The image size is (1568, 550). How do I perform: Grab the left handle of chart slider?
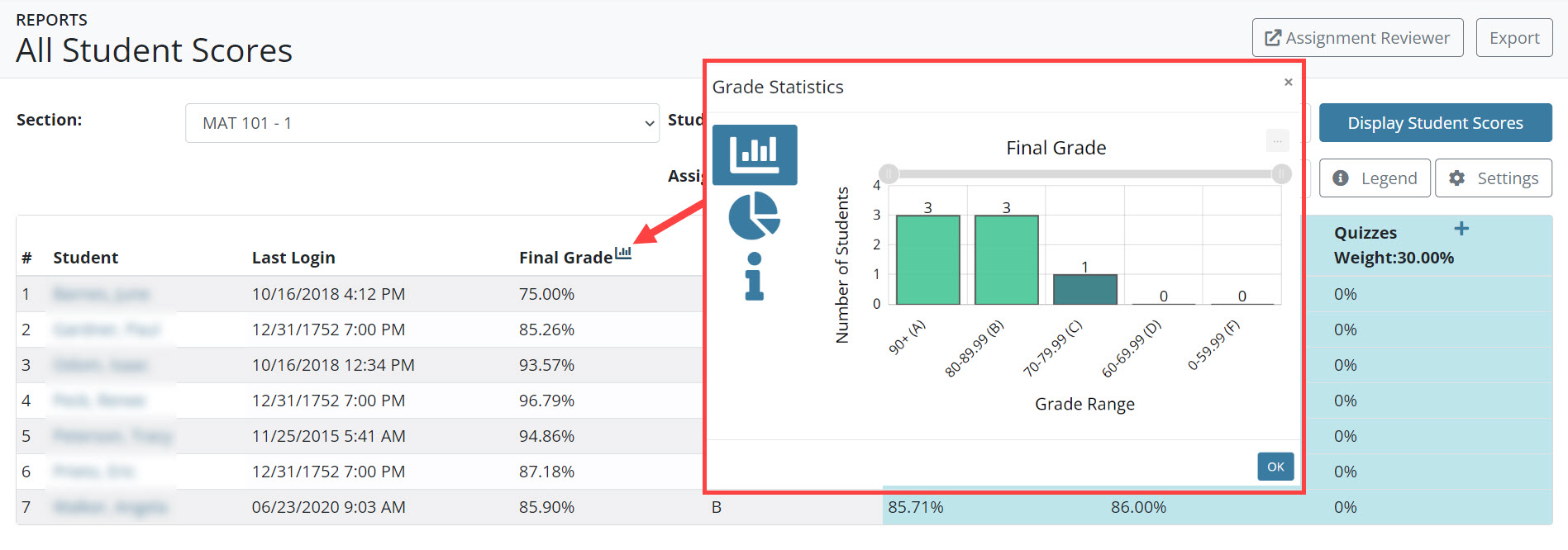coord(889,174)
